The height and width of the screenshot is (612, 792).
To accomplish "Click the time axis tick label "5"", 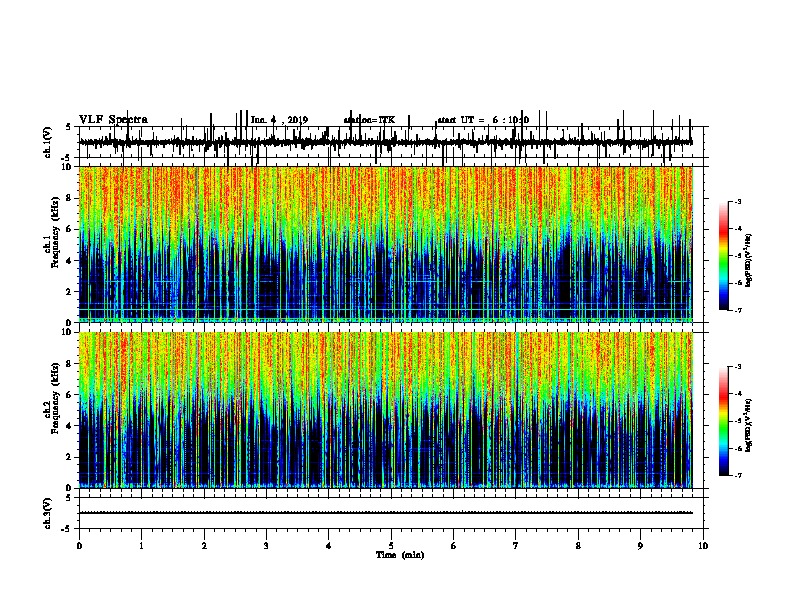I will click(x=391, y=546).
